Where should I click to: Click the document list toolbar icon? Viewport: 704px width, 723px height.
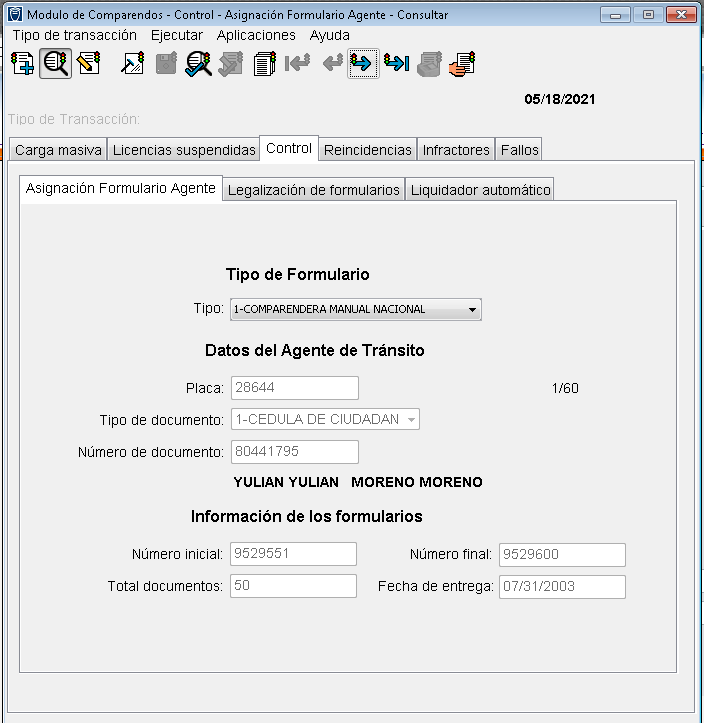264,64
